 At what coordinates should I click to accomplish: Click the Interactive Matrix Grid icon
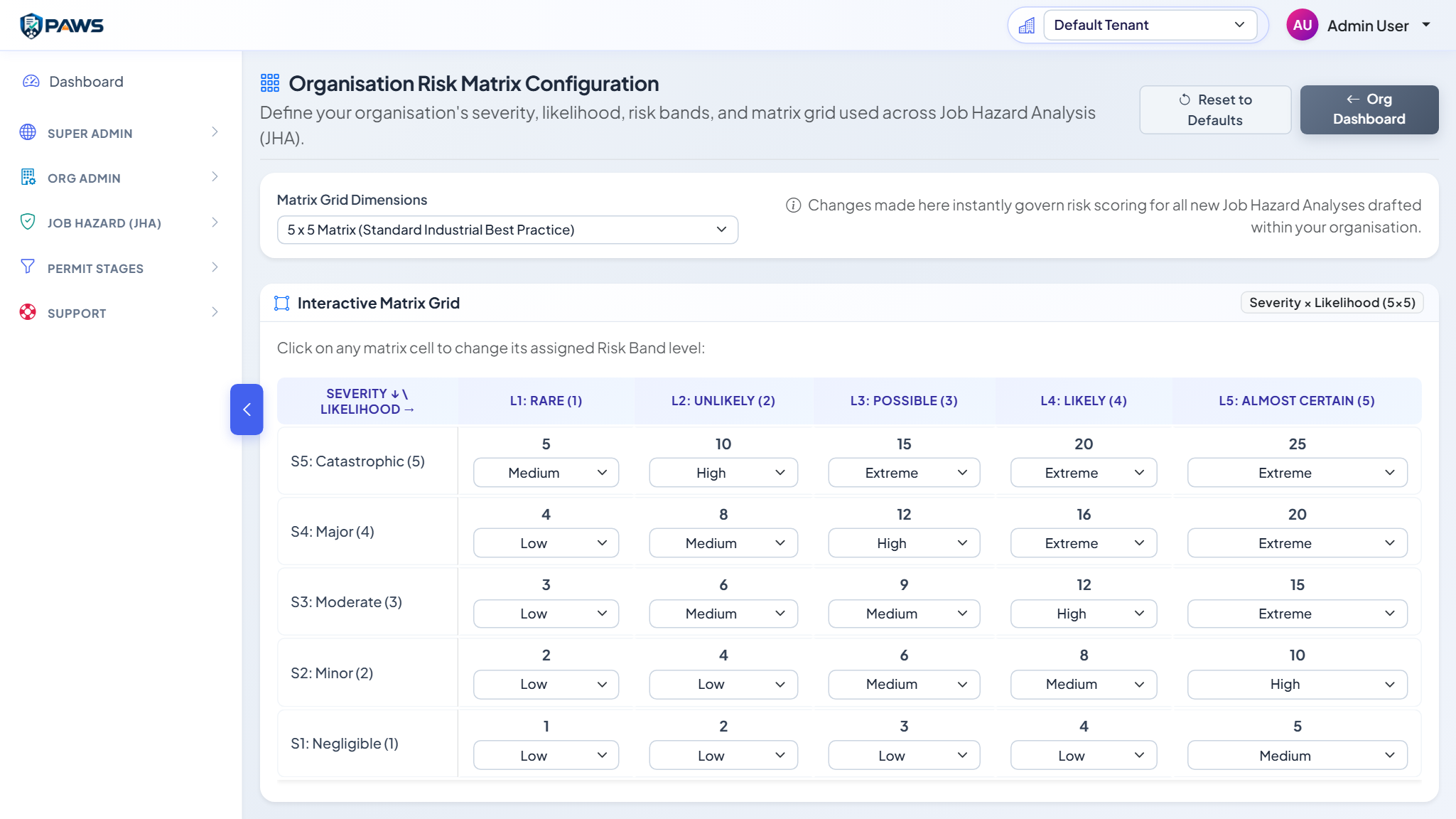pyautogui.click(x=282, y=304)
